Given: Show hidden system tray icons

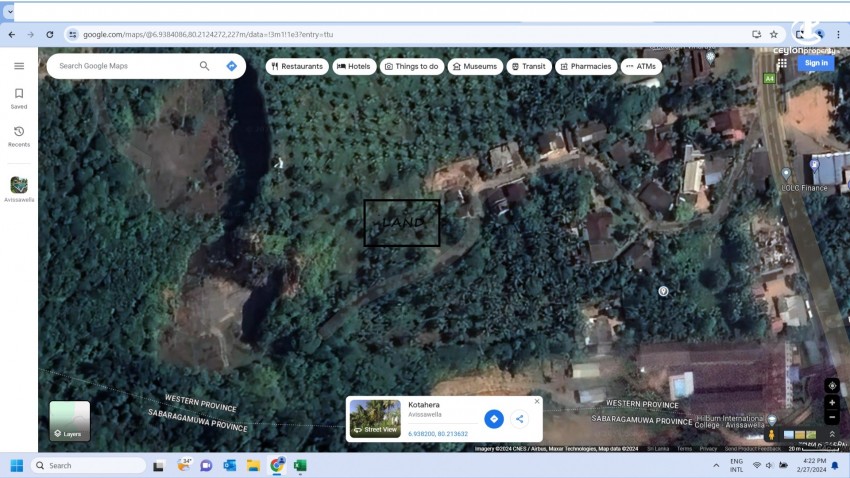Looking at the screenshot, I should click(715, 465).
